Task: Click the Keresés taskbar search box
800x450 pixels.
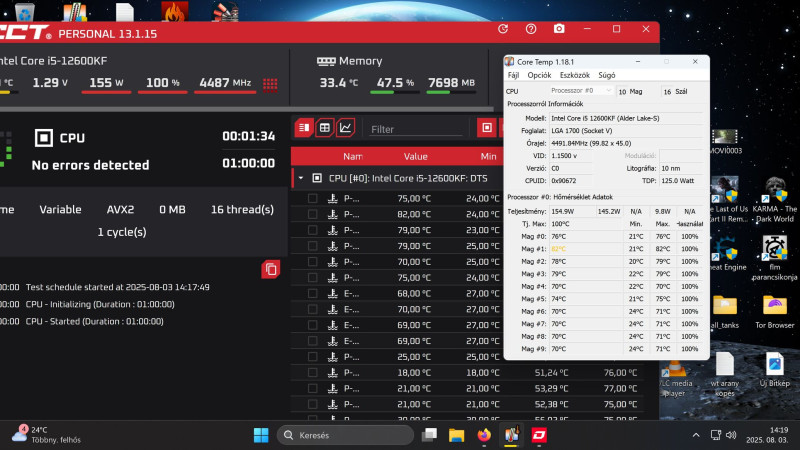Action: pyautogui.click(x=345, y=435)
